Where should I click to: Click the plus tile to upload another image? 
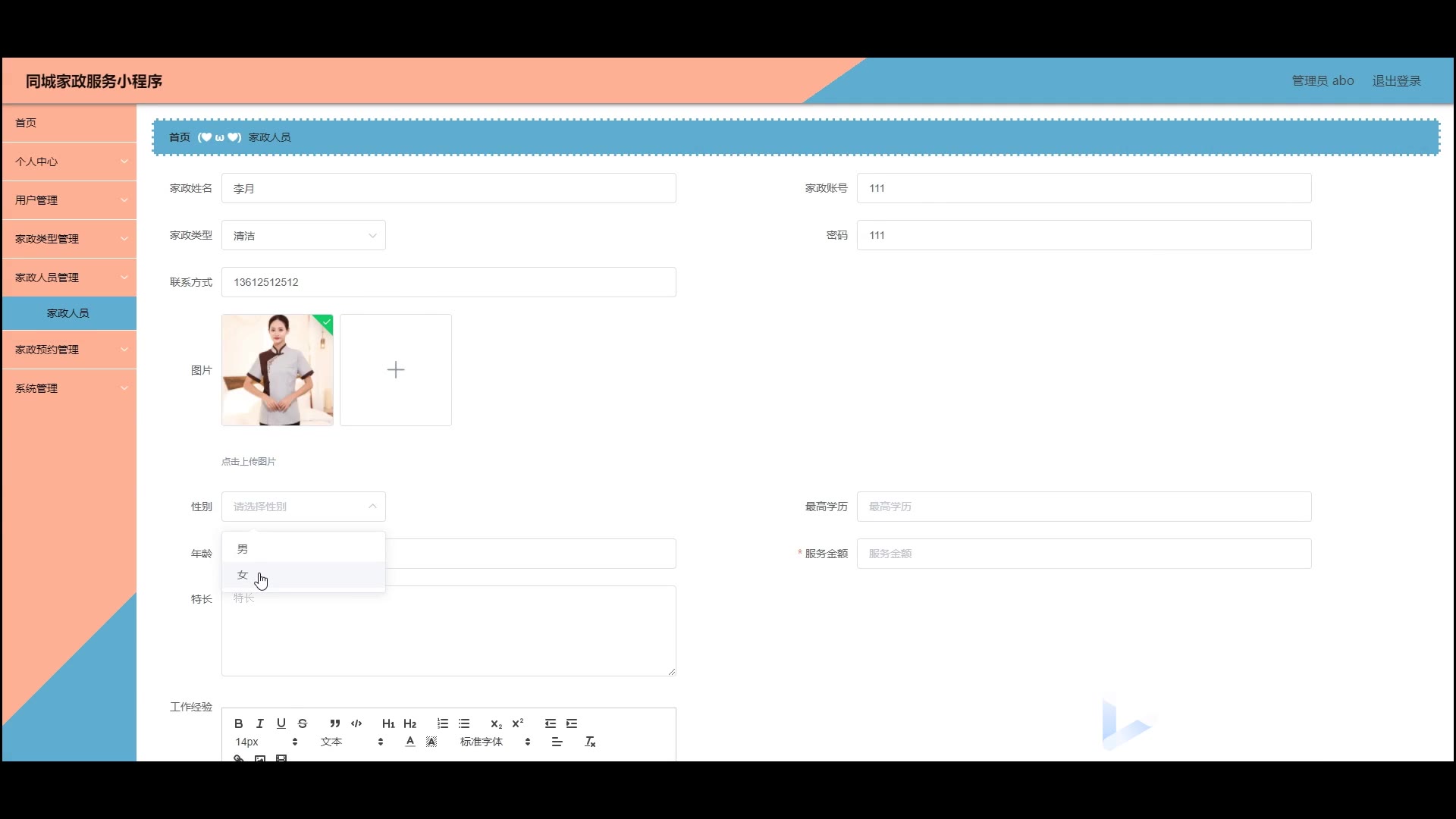point(396,370)
